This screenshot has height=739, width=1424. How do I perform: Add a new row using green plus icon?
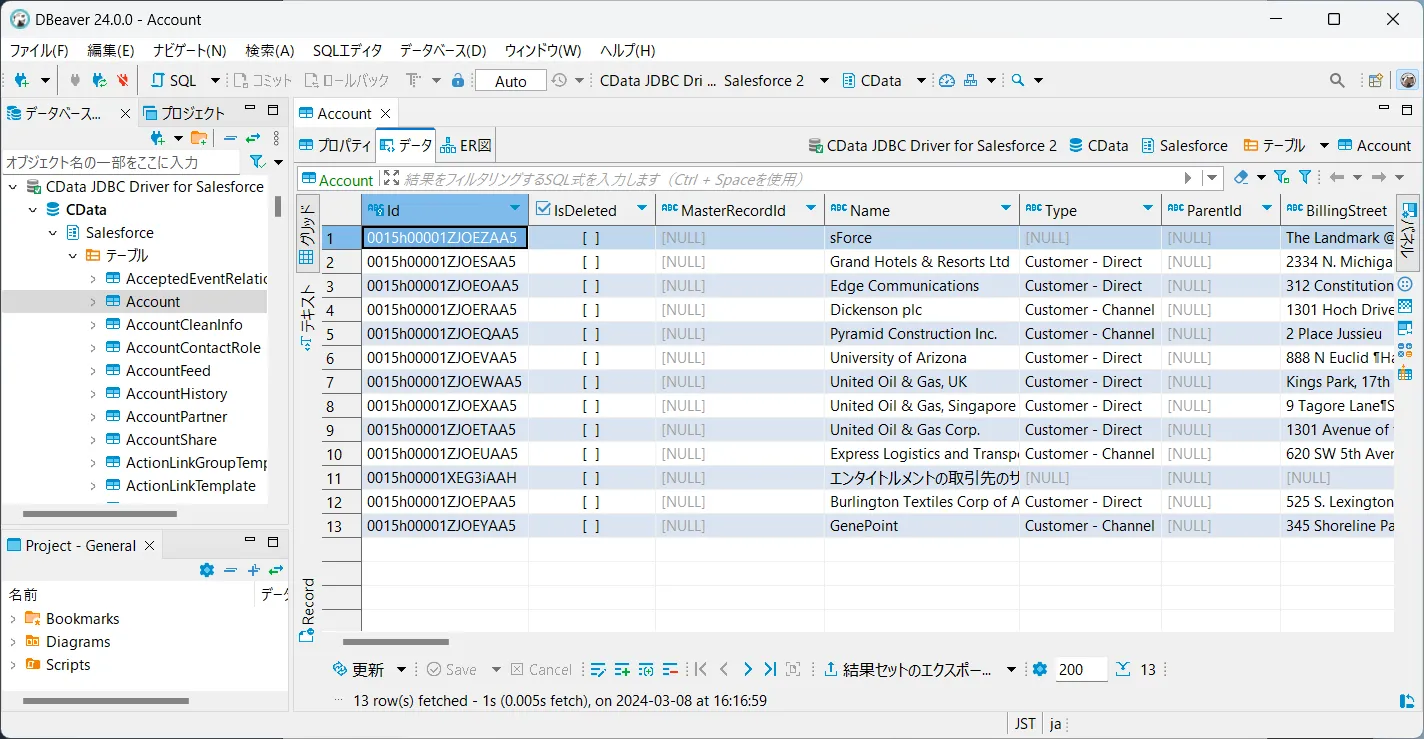(621, 669)
